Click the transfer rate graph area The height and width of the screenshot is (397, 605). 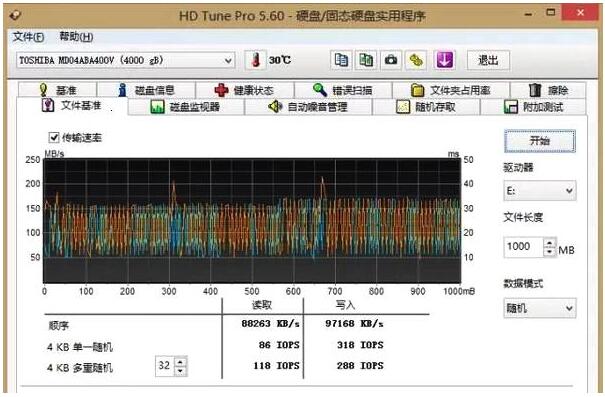pyautogui.click(x=252, y=221)
